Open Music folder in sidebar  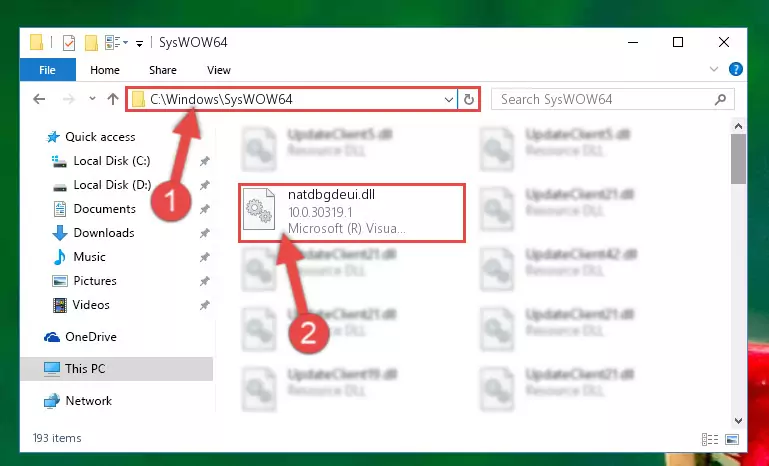click(x=89, y=257)
